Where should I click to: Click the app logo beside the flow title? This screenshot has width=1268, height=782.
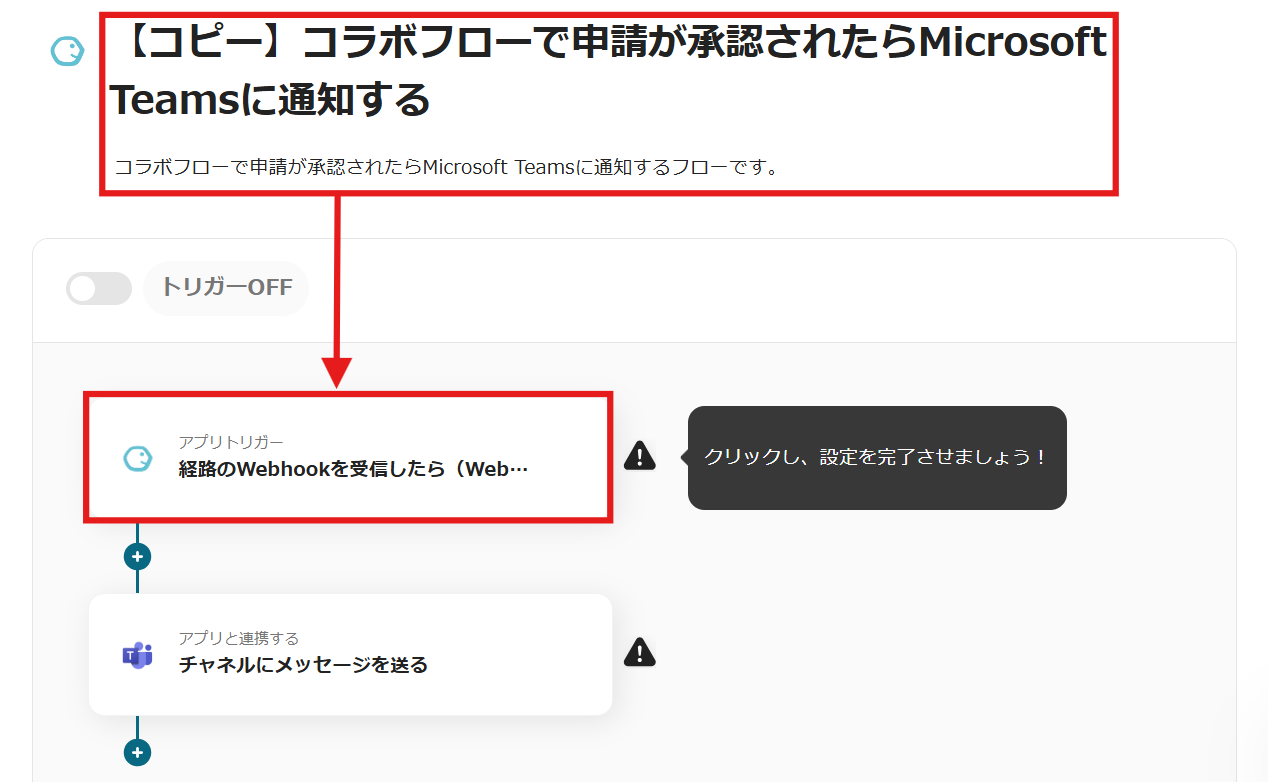[x=68, y=51]
